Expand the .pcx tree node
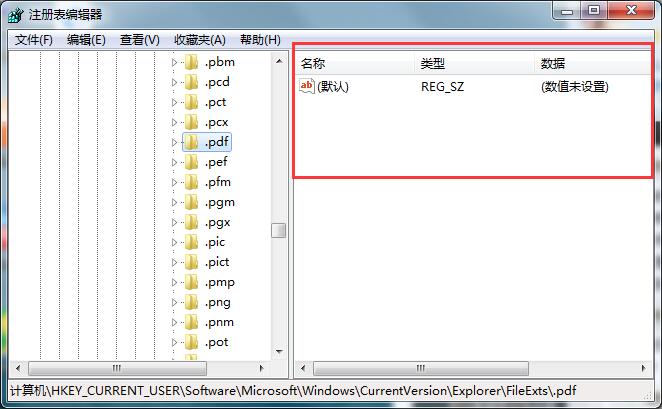Screen dimensions: 662x409 pos(174,122)
